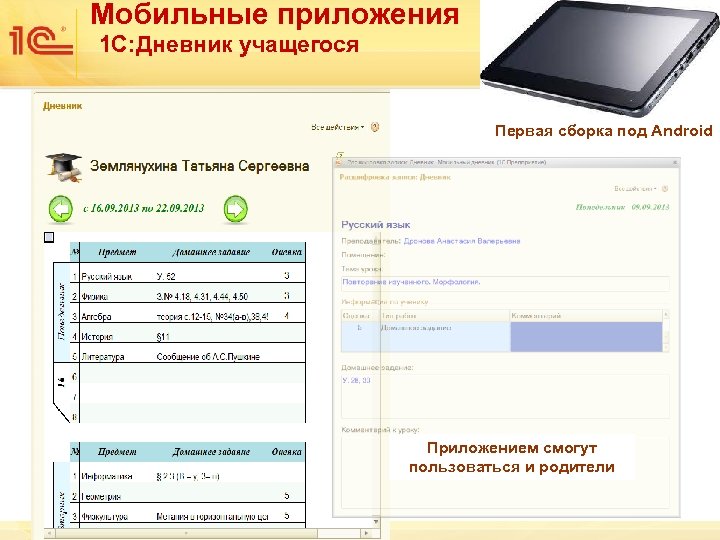The height and width of the screenshot is (540, 720).
Task: Open help icon in diary toolbar
Action: 375,127
